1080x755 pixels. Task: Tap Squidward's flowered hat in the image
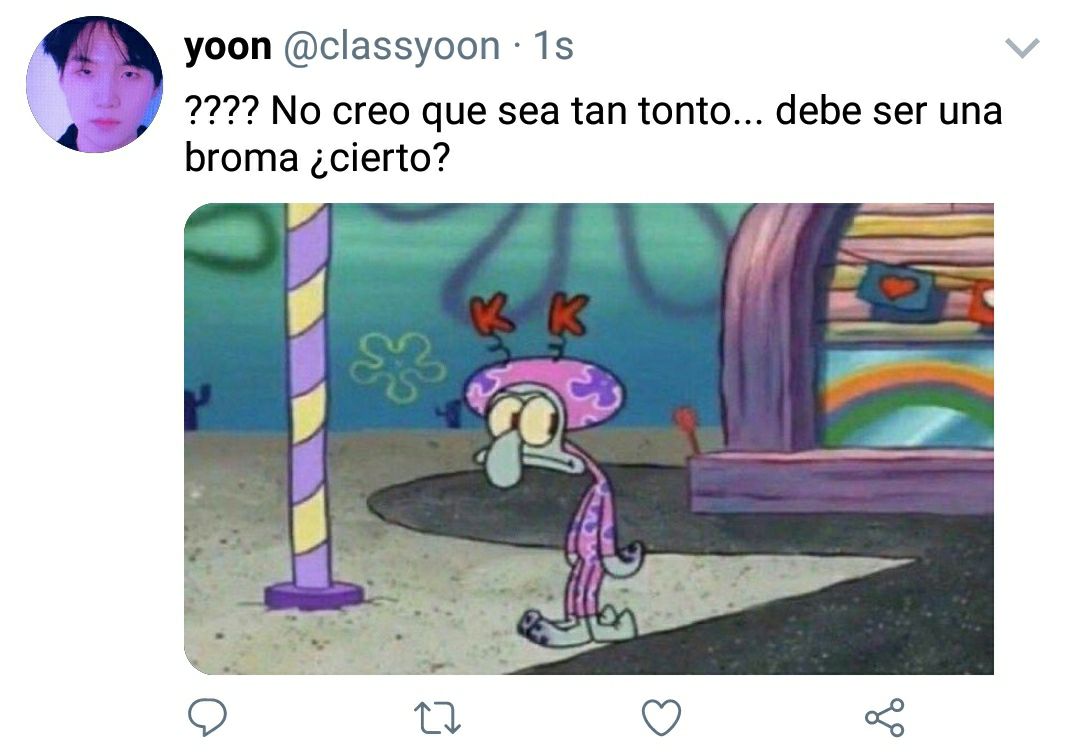point(543,387)
